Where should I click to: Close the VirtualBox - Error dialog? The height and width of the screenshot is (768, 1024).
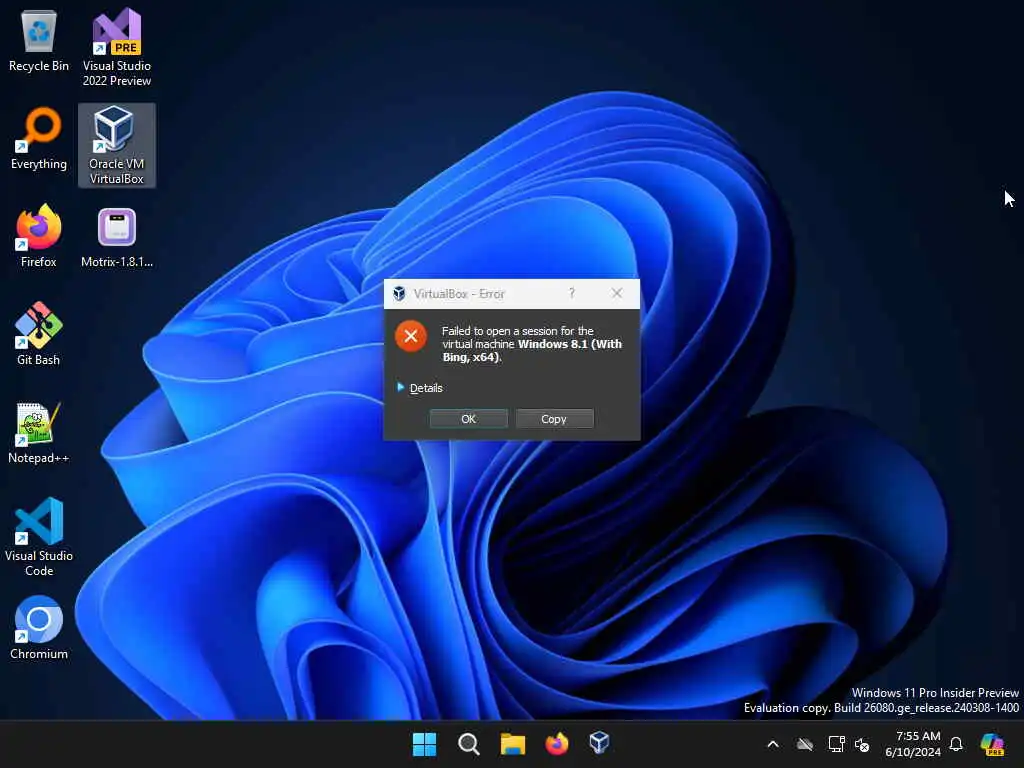point(617,293)
